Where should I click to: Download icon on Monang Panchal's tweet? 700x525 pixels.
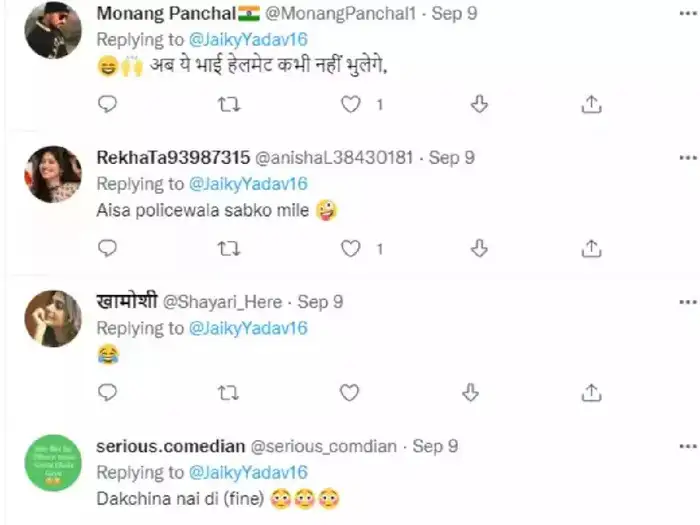click(478, 104)
